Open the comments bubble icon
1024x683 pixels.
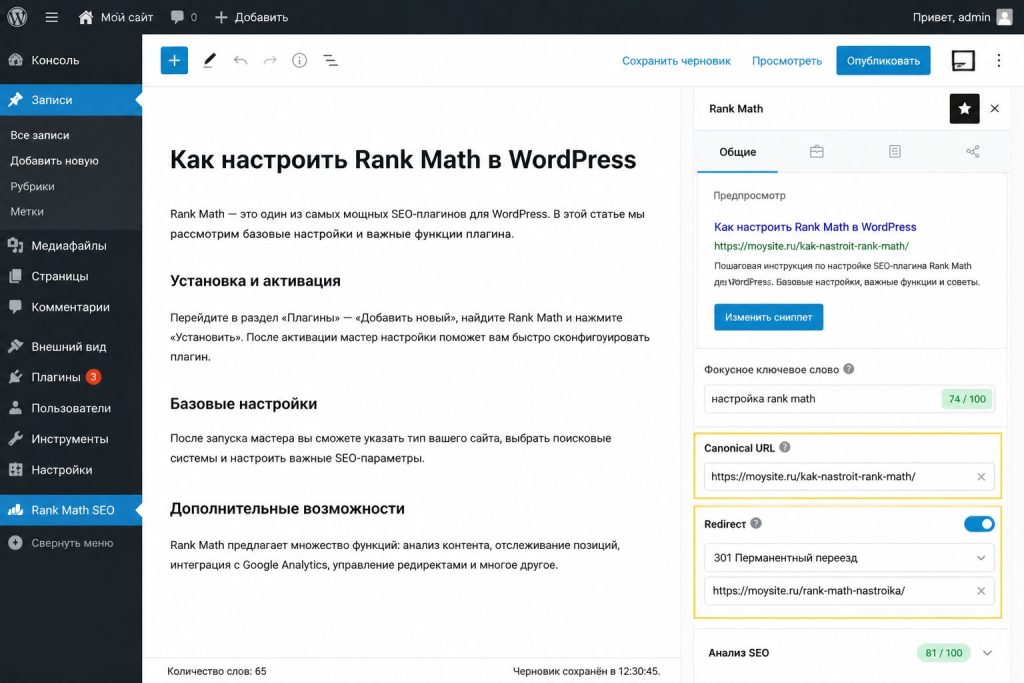coord(177,17)
